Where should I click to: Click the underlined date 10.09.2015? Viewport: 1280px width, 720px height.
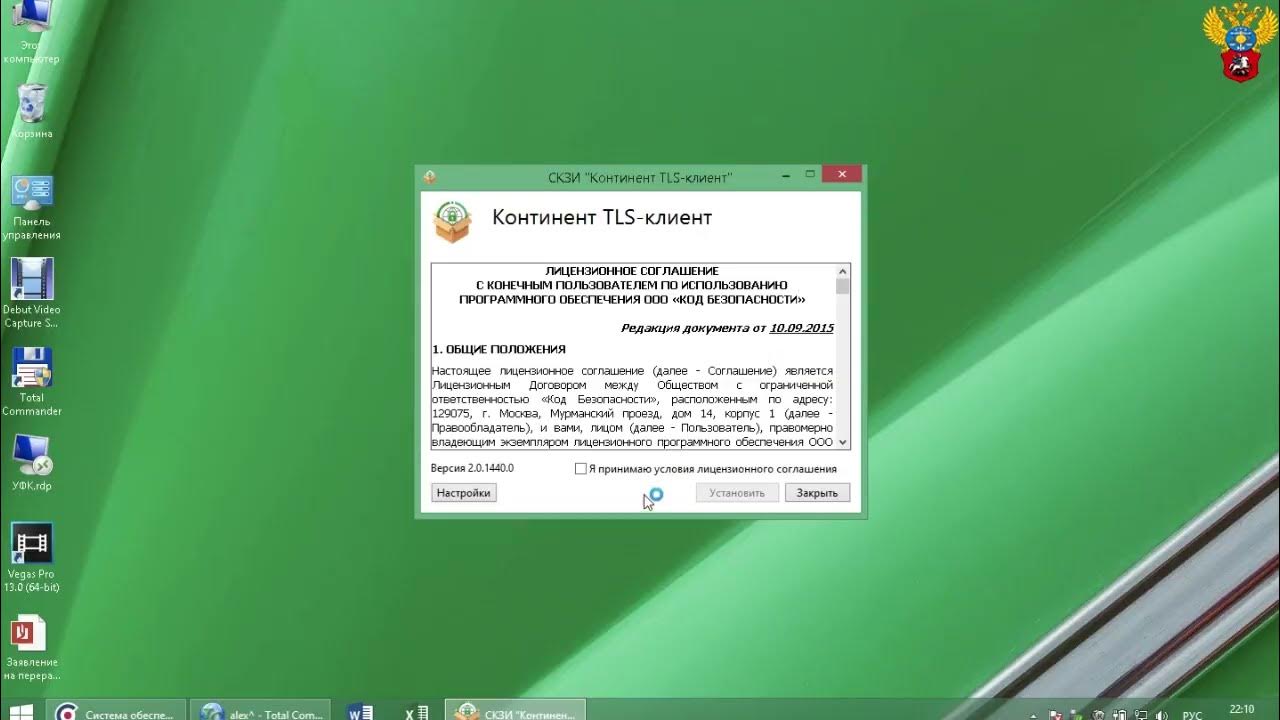pyautogui.click(x=802, y=328)
